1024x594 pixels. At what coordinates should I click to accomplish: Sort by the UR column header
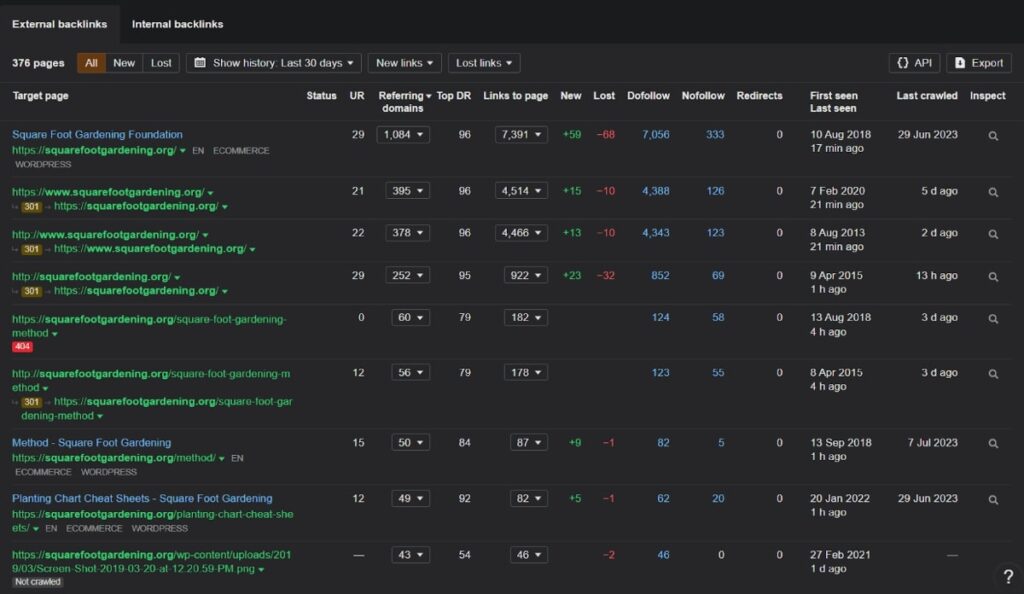pyautogui.click(x=357, y=96)
